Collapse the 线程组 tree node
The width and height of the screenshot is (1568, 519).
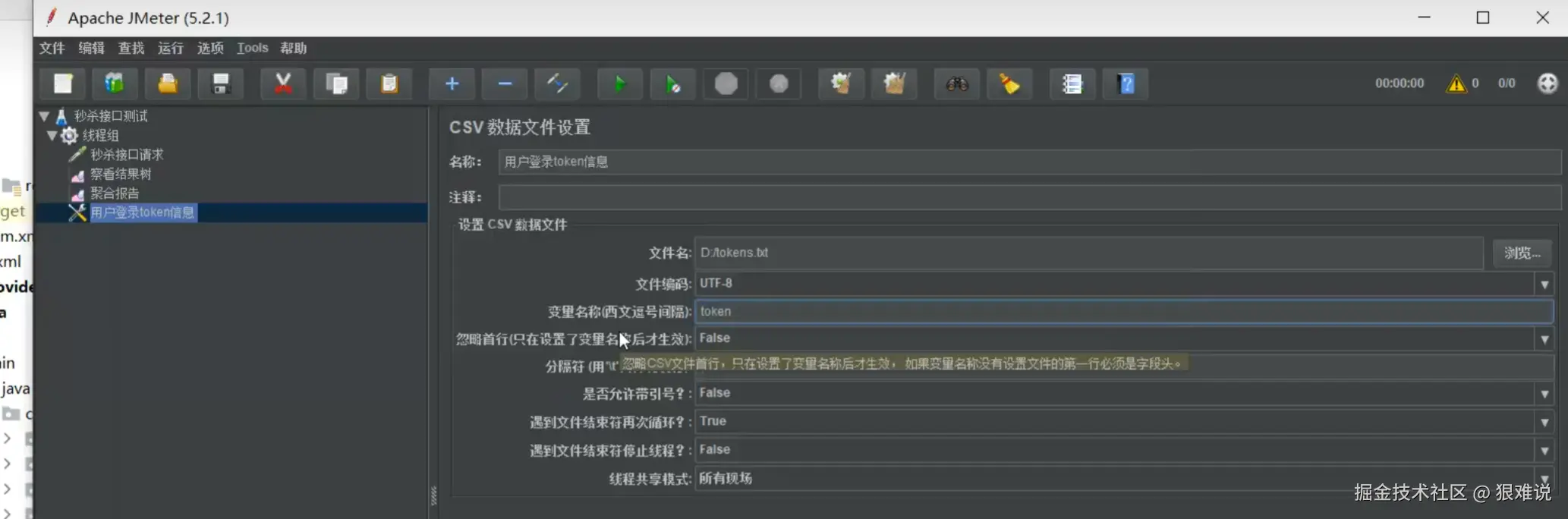(x=52, y=136)
